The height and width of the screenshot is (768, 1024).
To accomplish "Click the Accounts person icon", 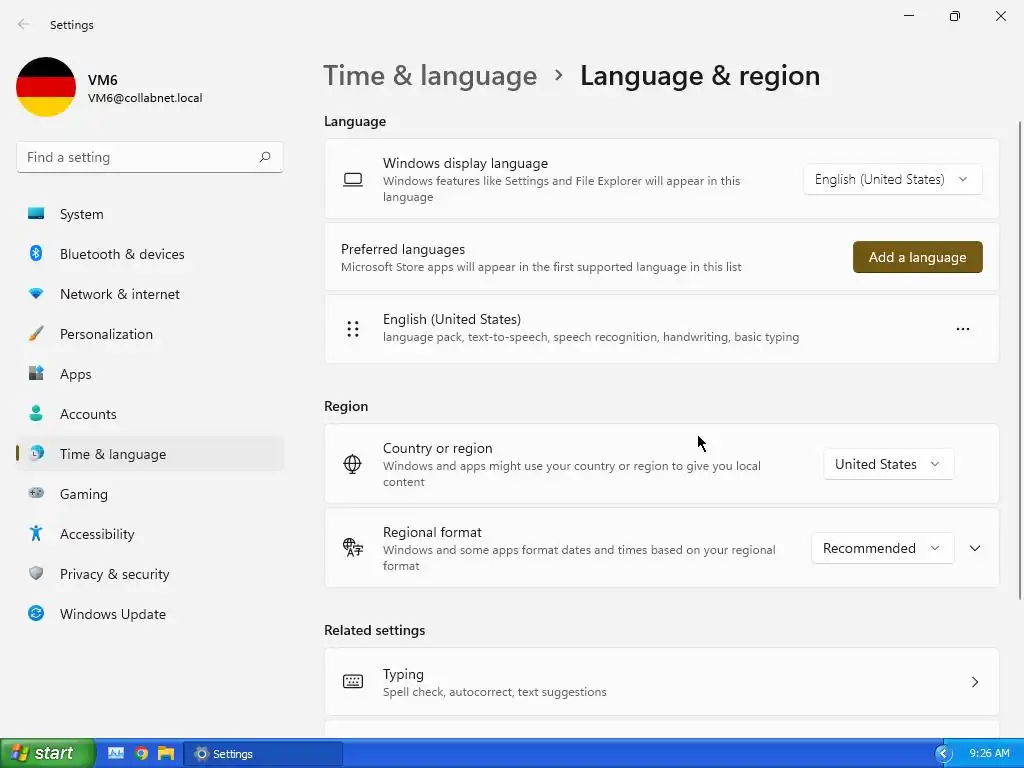I will tap(36, 413).
